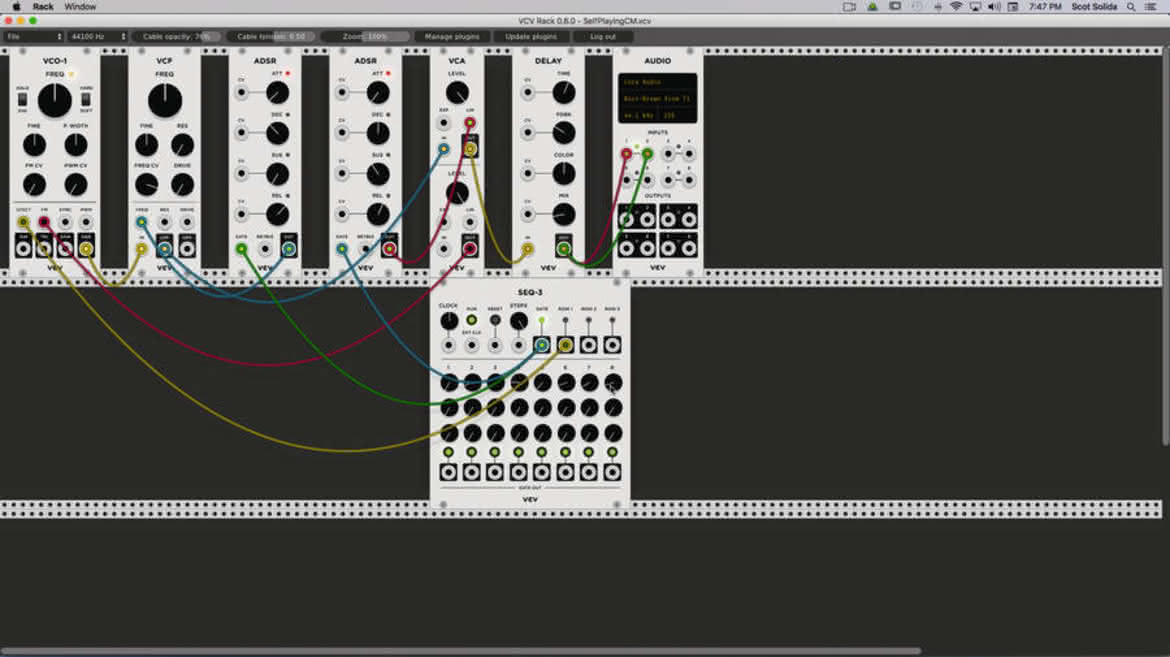Screen dimensions: 1170x657
Task: Open the 44100 Hz sample rate dropdown
Action: click(x=98, y=36)
